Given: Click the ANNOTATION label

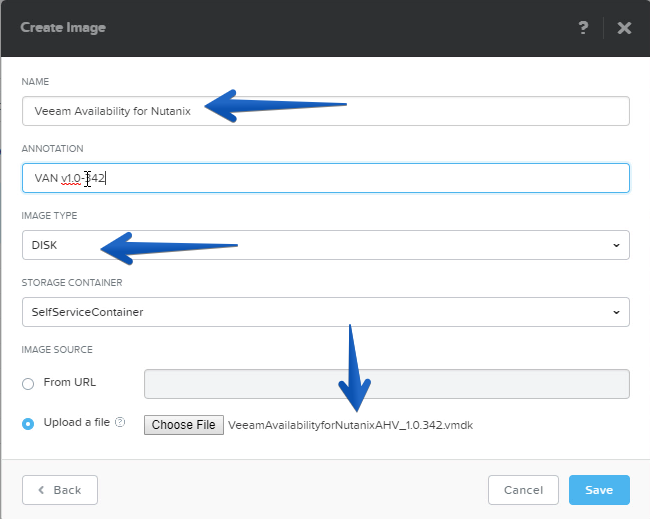Looking at the screenshot, I should coord(53,148).
